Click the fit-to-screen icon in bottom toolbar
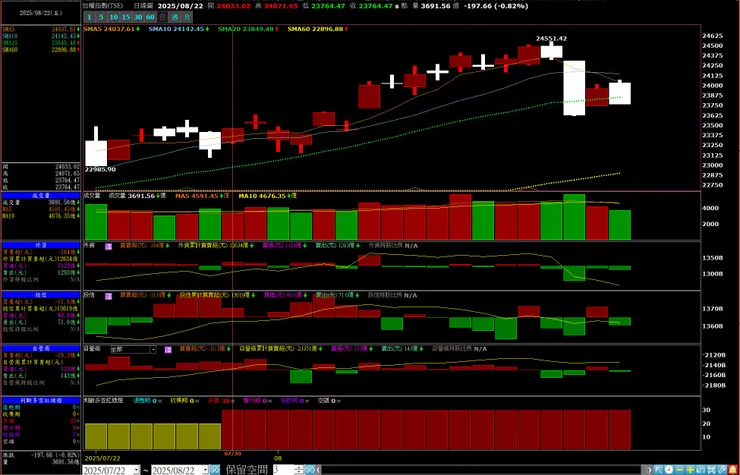Image resolution: width=740 pixels, height=475 pixels. (711, 470)
